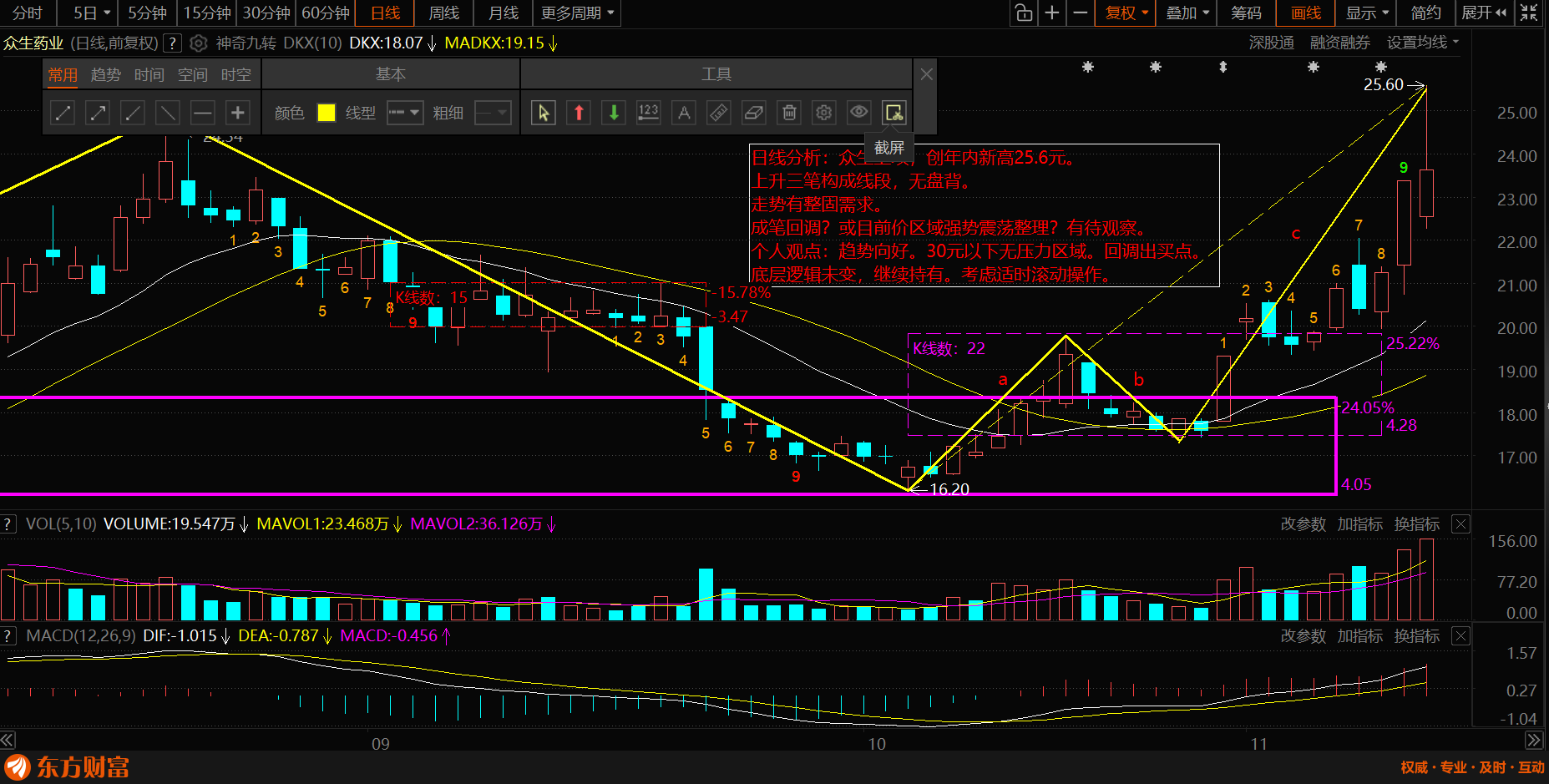Expand the 设置均线 dropdown
The width and height of the screenshot is (1549, 784).
pos(1423,43)
